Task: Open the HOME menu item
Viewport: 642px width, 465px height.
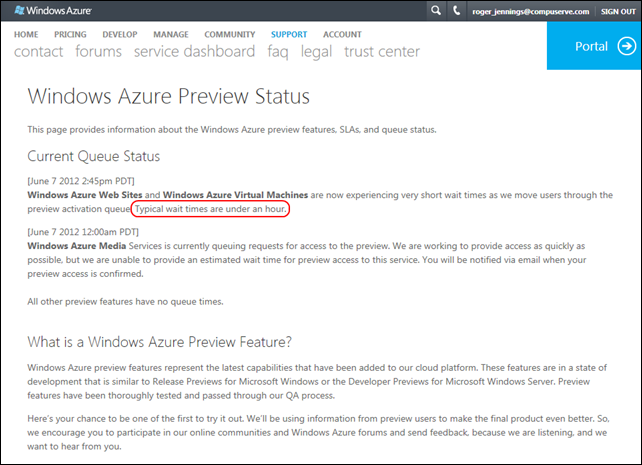Action: point(26,34)
